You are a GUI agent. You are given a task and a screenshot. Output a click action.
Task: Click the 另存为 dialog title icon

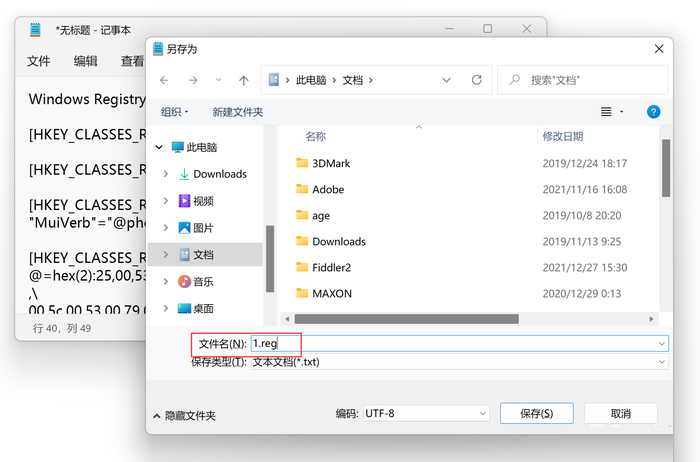tap(158, 49)
